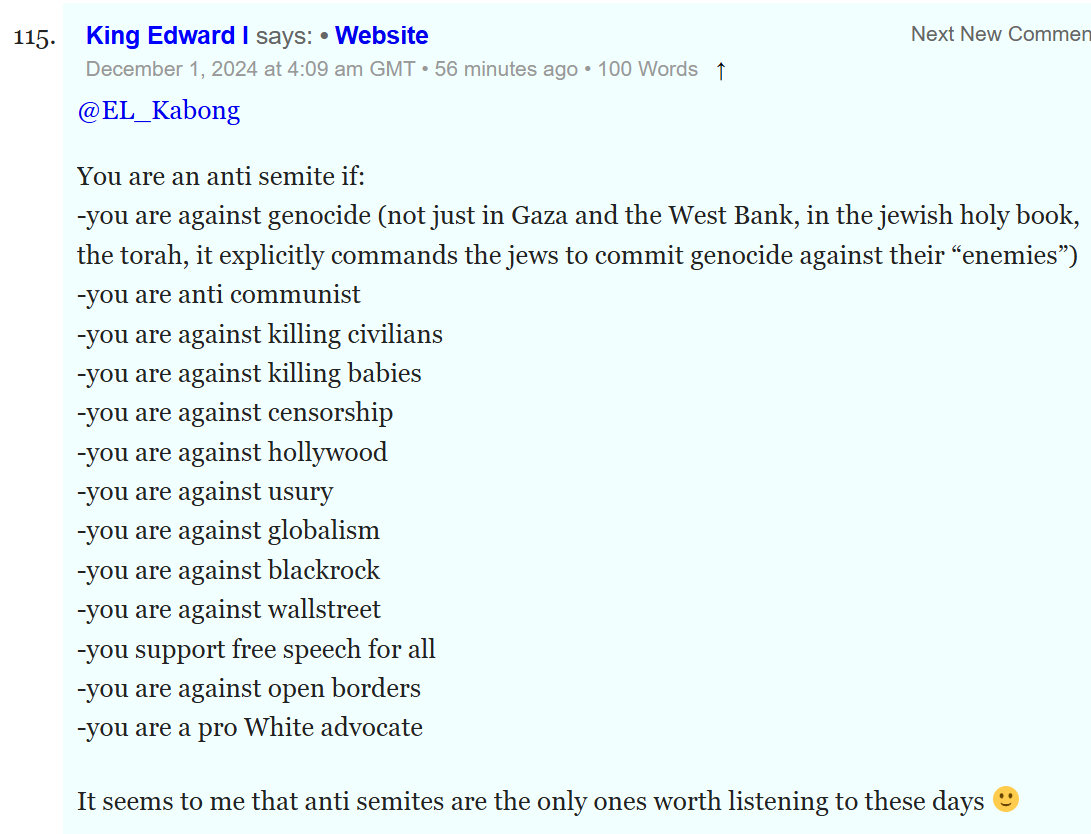Click the upward arrow icon beside word count
The width and height of the screenshot is (1091, 834).
coord(720,70)
